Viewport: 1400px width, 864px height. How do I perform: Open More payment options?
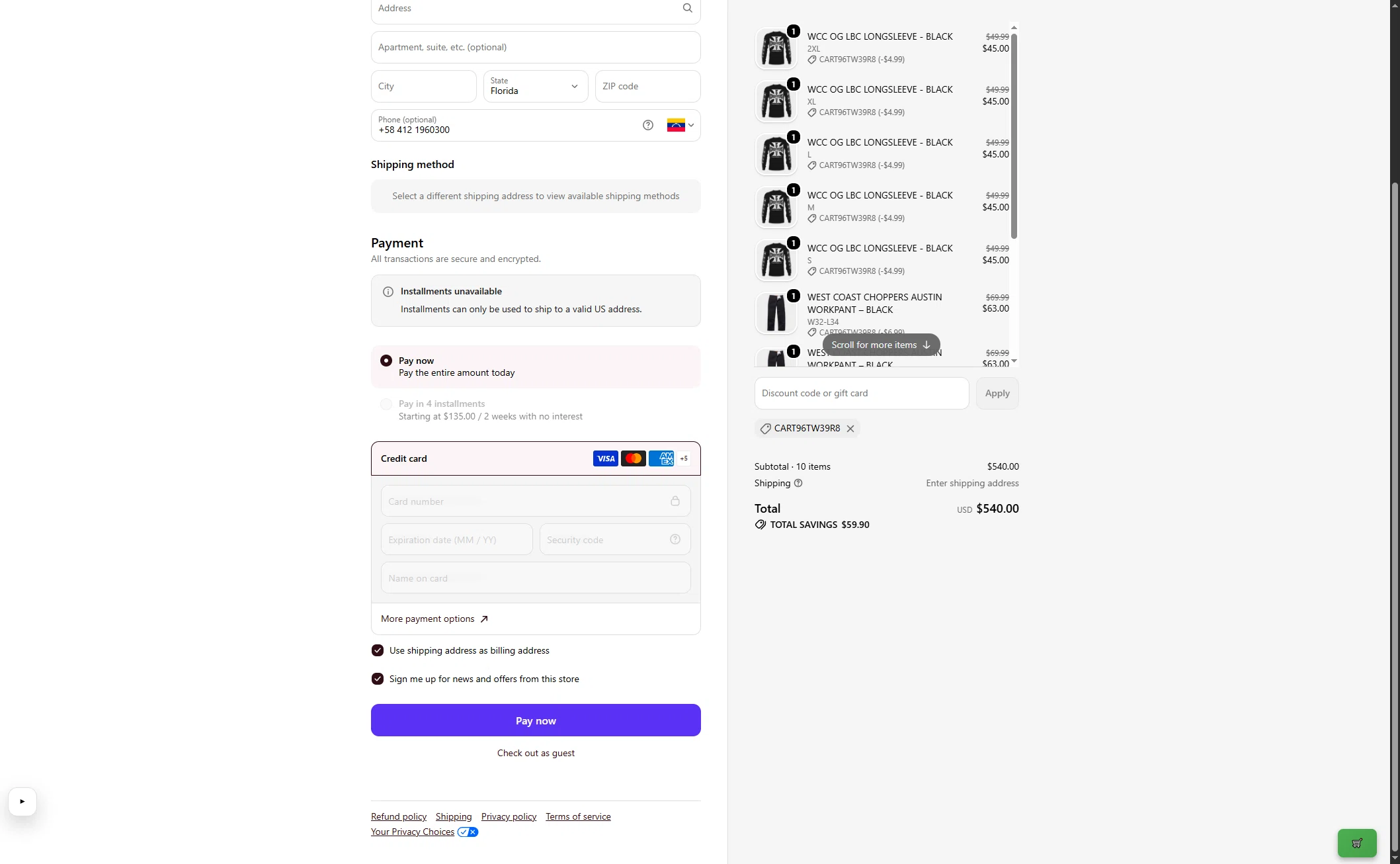tap(434, 619)
